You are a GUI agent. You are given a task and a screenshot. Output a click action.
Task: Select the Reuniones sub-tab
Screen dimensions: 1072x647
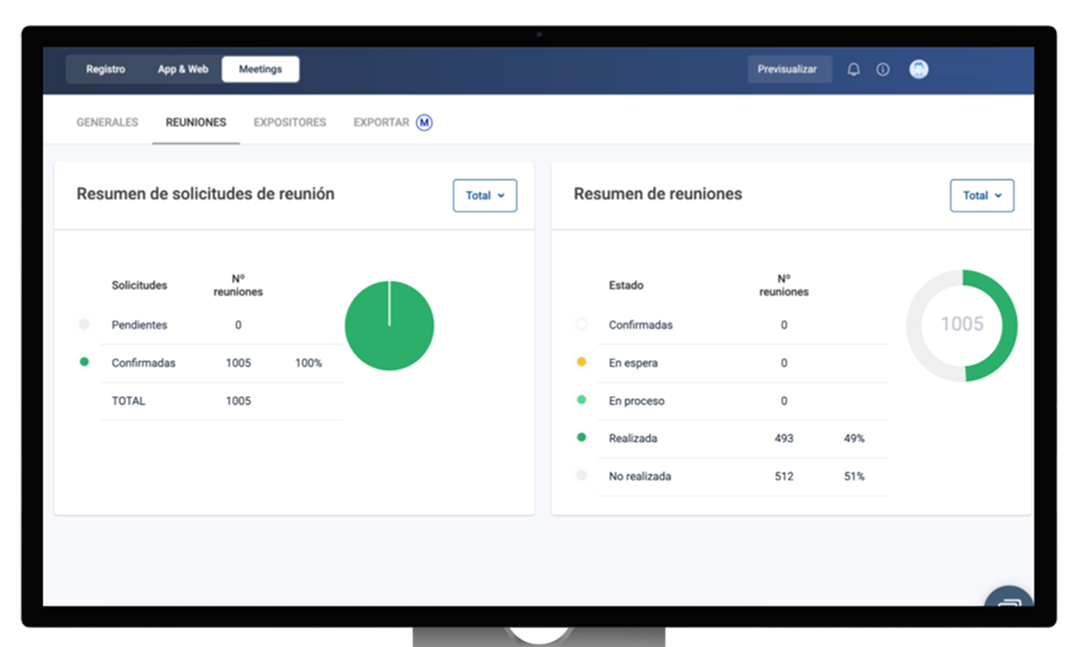(196, 122)
